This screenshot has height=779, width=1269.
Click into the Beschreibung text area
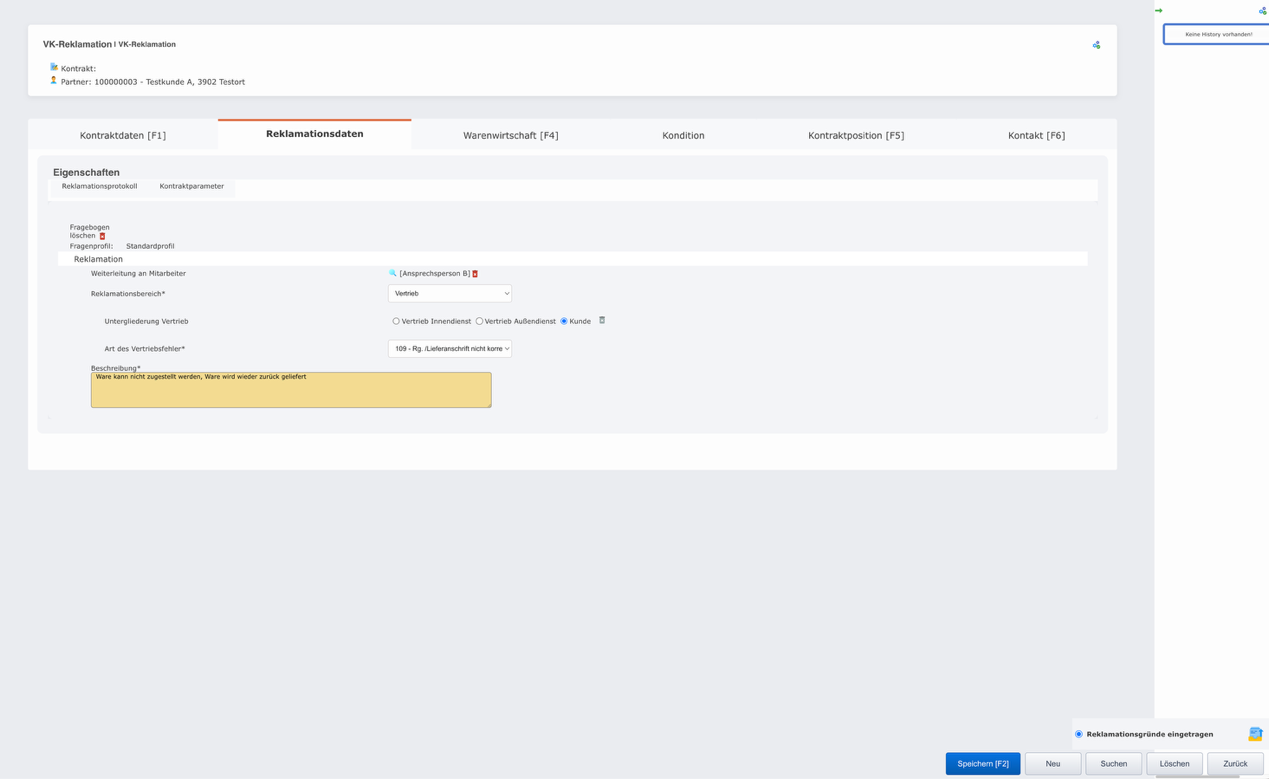tap(291, 390)
